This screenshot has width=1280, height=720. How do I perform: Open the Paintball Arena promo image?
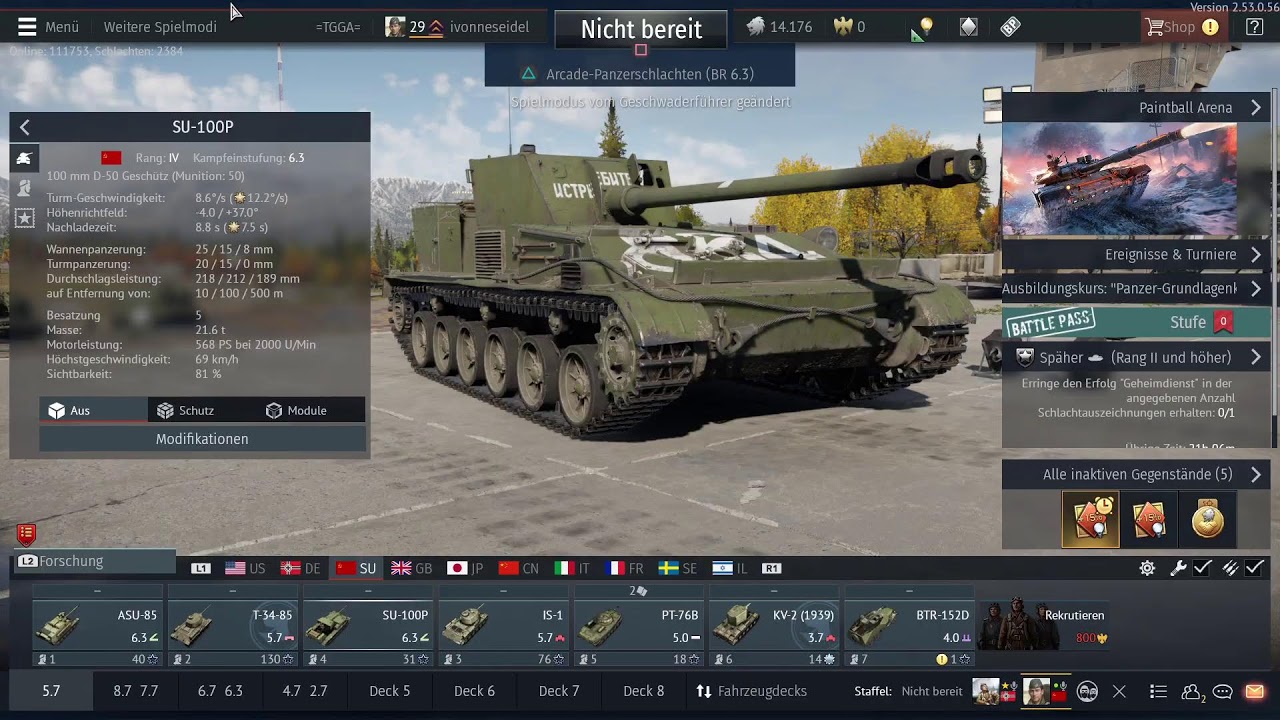click(x=1120, y=180)
